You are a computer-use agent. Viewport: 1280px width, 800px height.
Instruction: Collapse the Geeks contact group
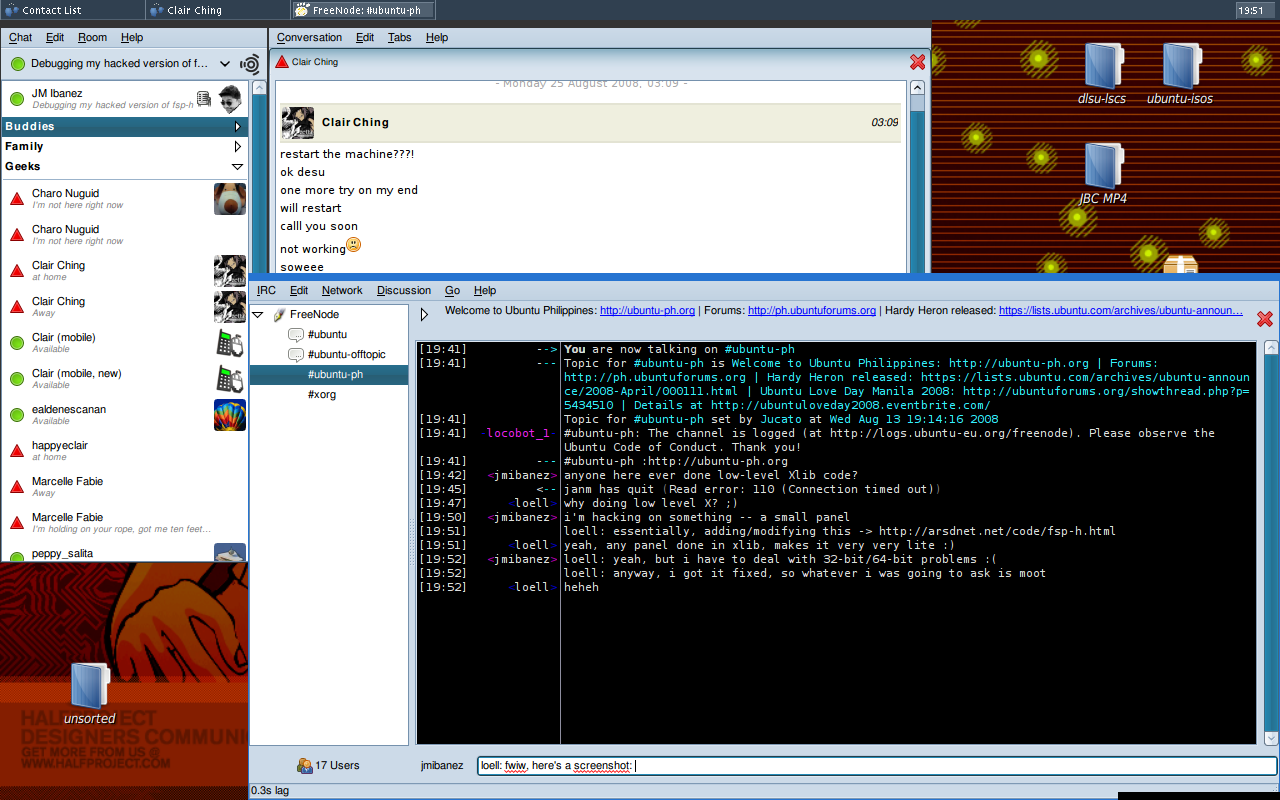(x=237, y=167)
